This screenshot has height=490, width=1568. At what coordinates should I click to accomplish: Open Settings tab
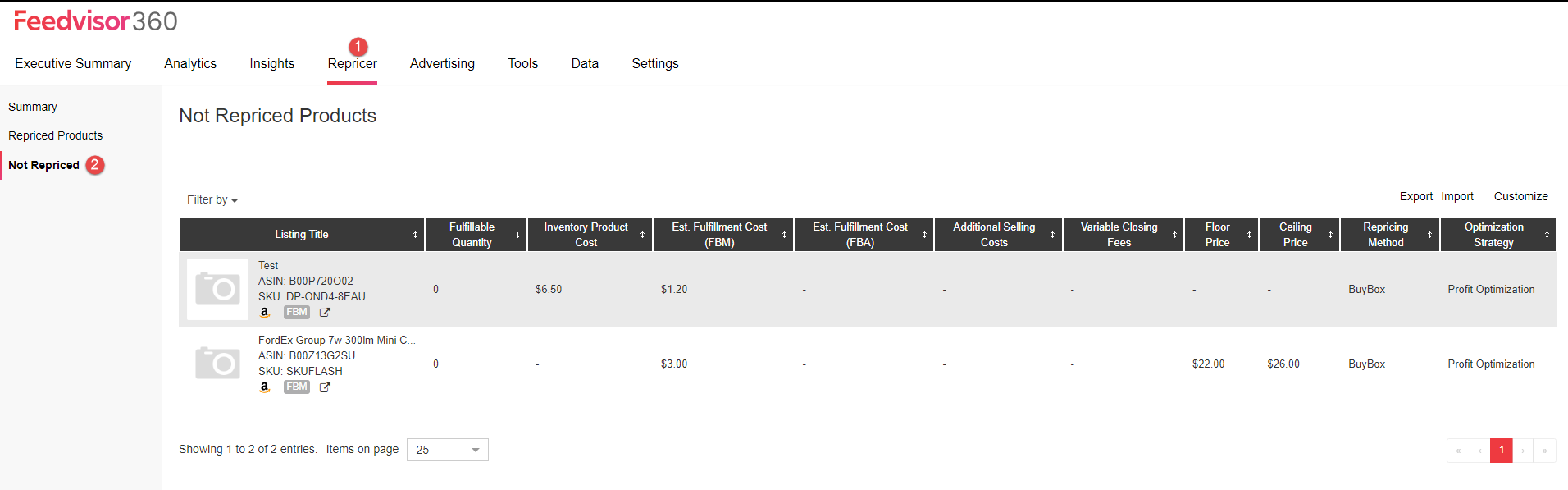tap(655, 64)
